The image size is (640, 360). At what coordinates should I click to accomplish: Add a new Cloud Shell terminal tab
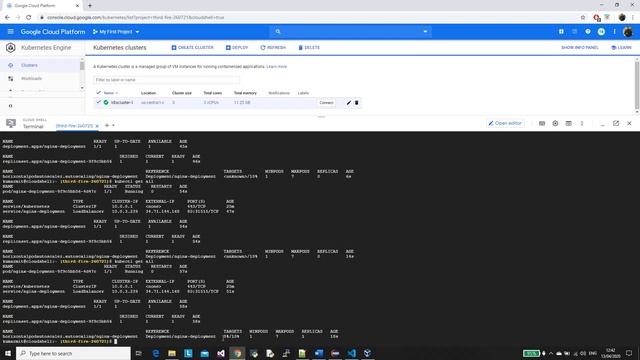(107, 126)
